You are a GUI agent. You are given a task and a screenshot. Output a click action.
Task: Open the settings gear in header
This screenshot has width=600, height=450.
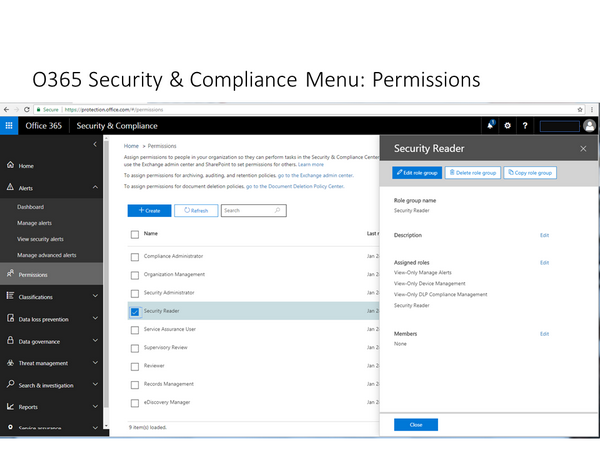(x=507, y=126)
